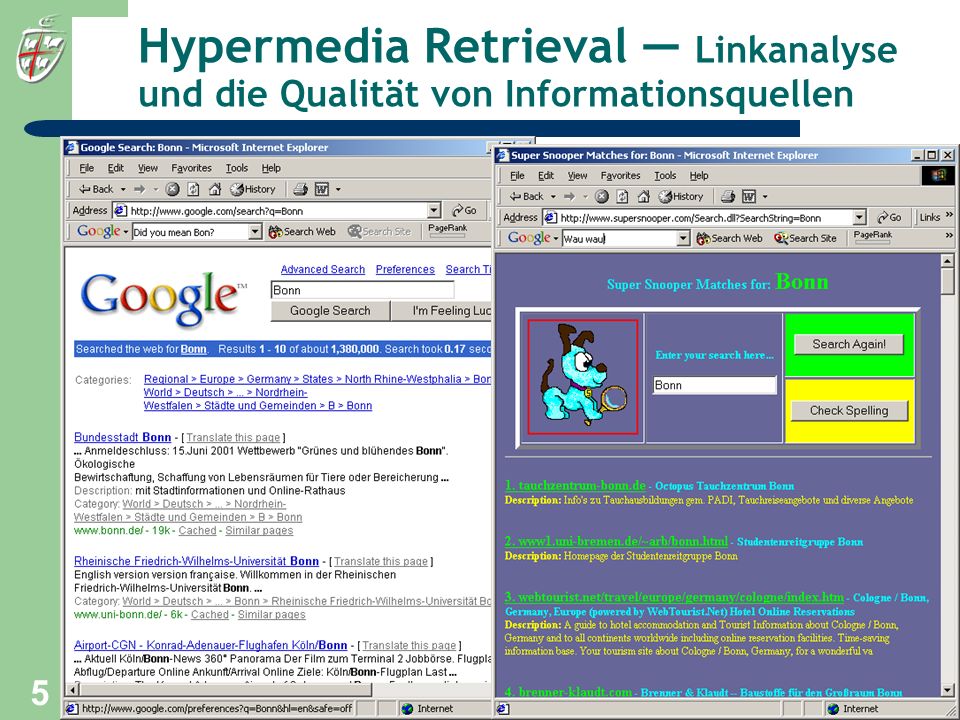Open Rheinische Friedrich-Wilhelms-Universität Bonn result
The image size is (960, 720).
(x=197, y=561)
